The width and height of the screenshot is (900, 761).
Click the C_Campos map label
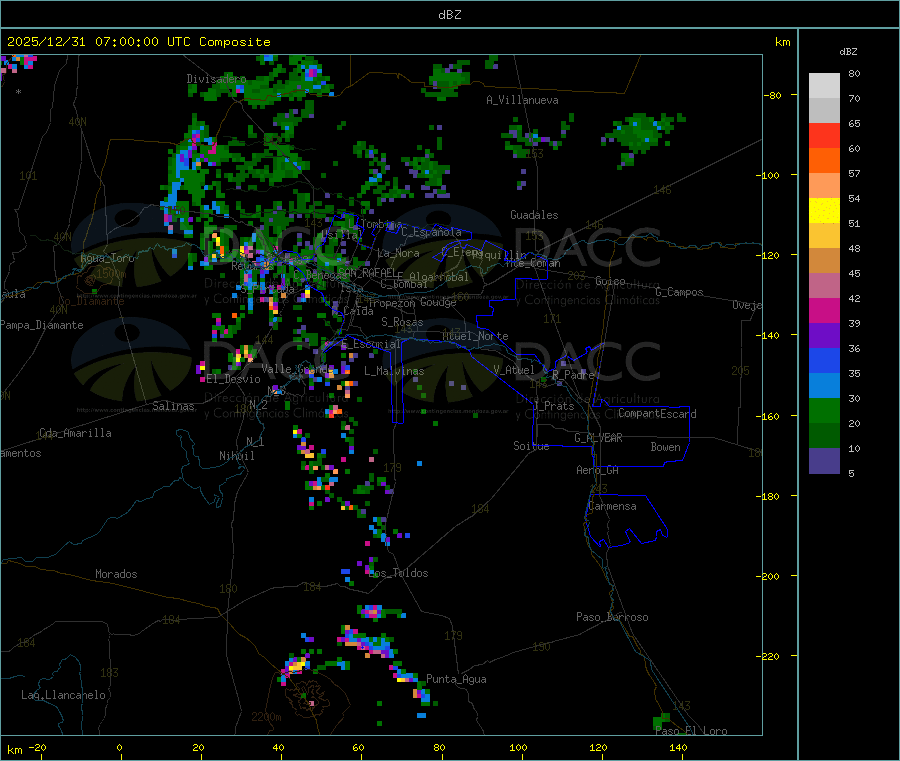[x=680, y=292]
